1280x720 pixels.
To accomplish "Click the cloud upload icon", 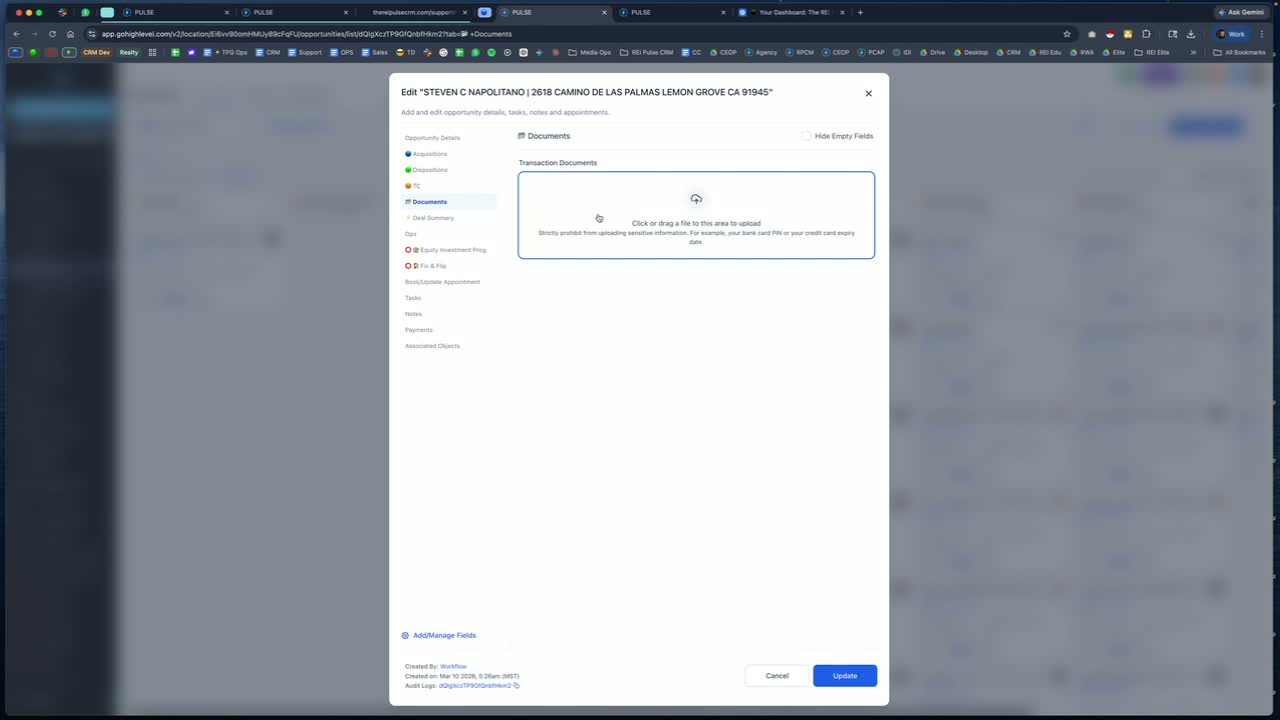I will pyautogui.click(x=696, y=199).
